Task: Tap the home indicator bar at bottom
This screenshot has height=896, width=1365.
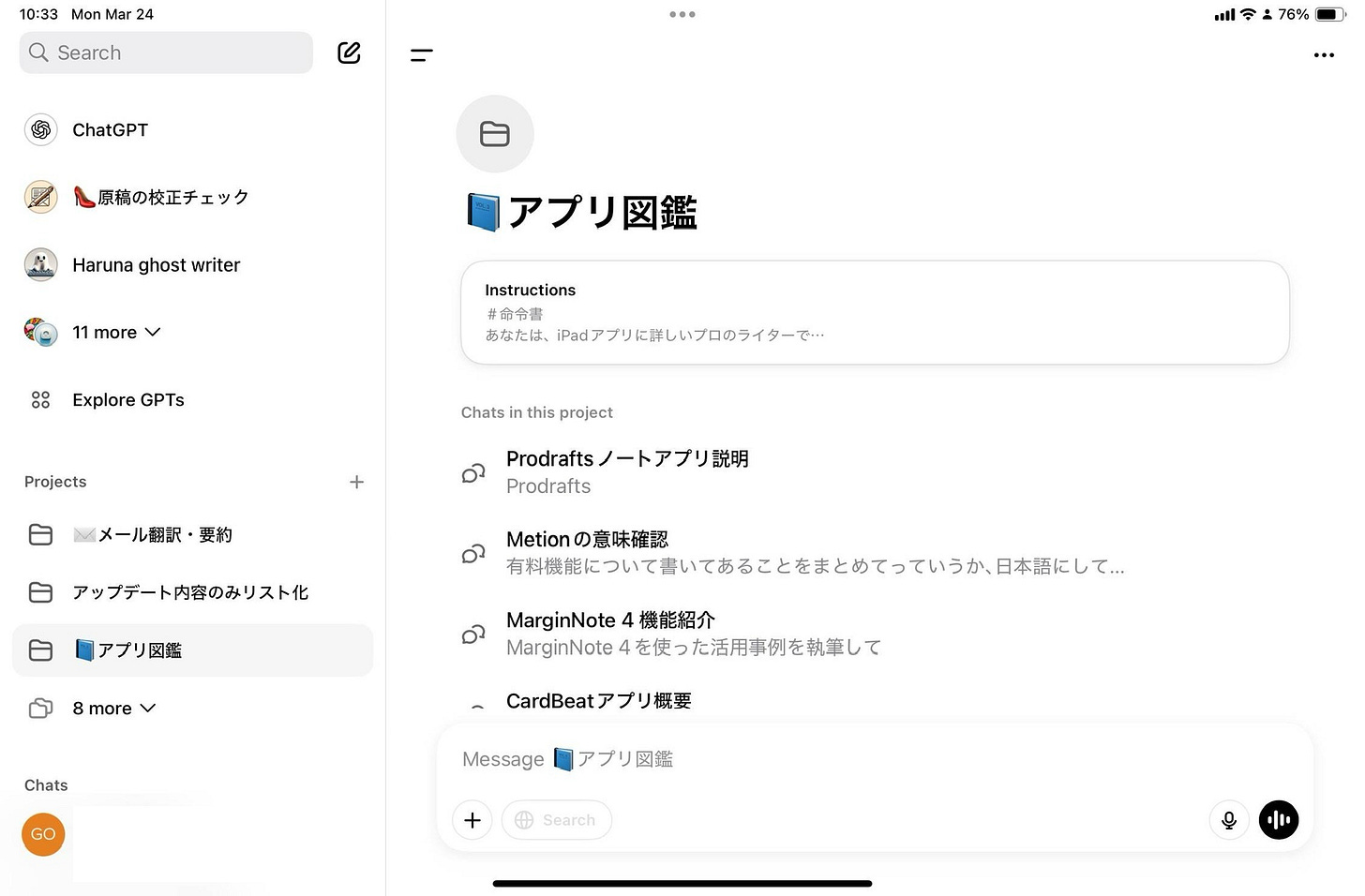Action: (x=682, y=883)
